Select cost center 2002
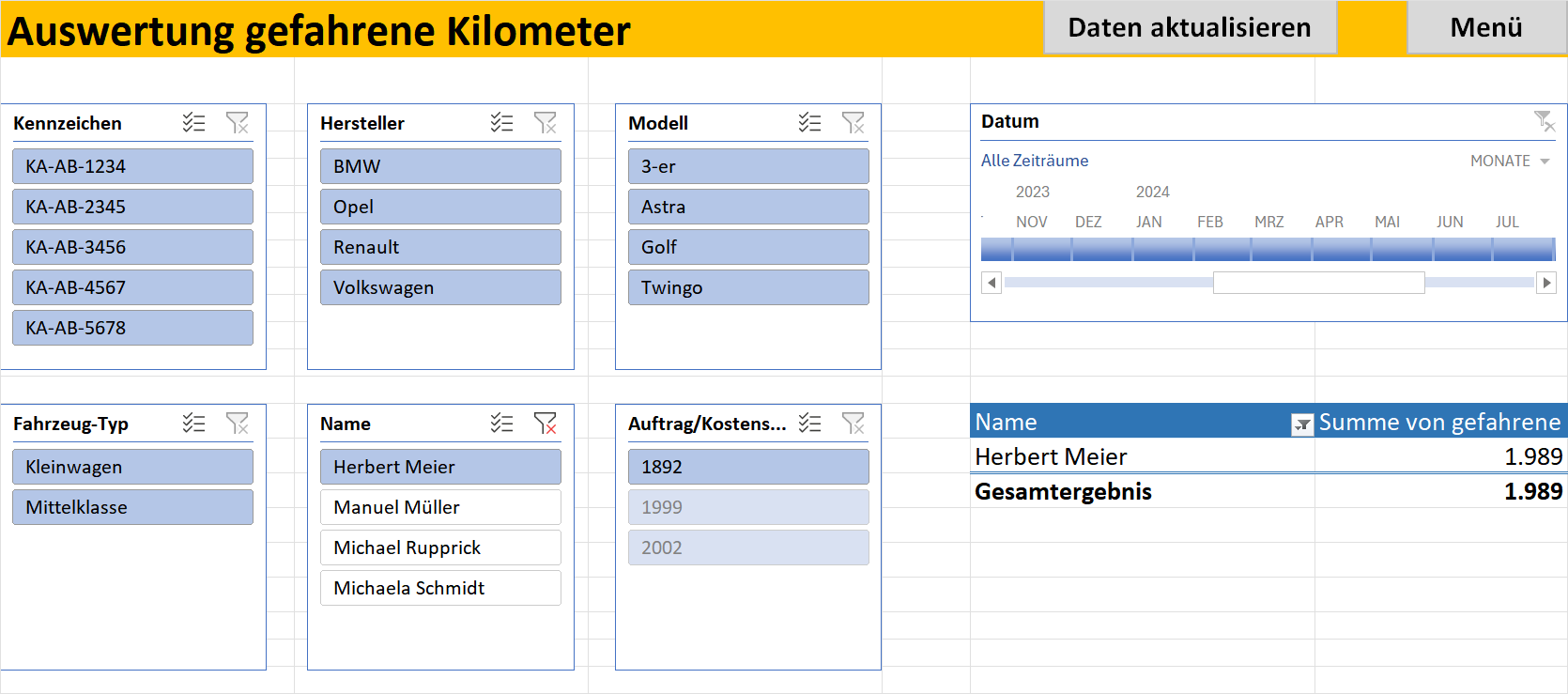 pos(748,547)
